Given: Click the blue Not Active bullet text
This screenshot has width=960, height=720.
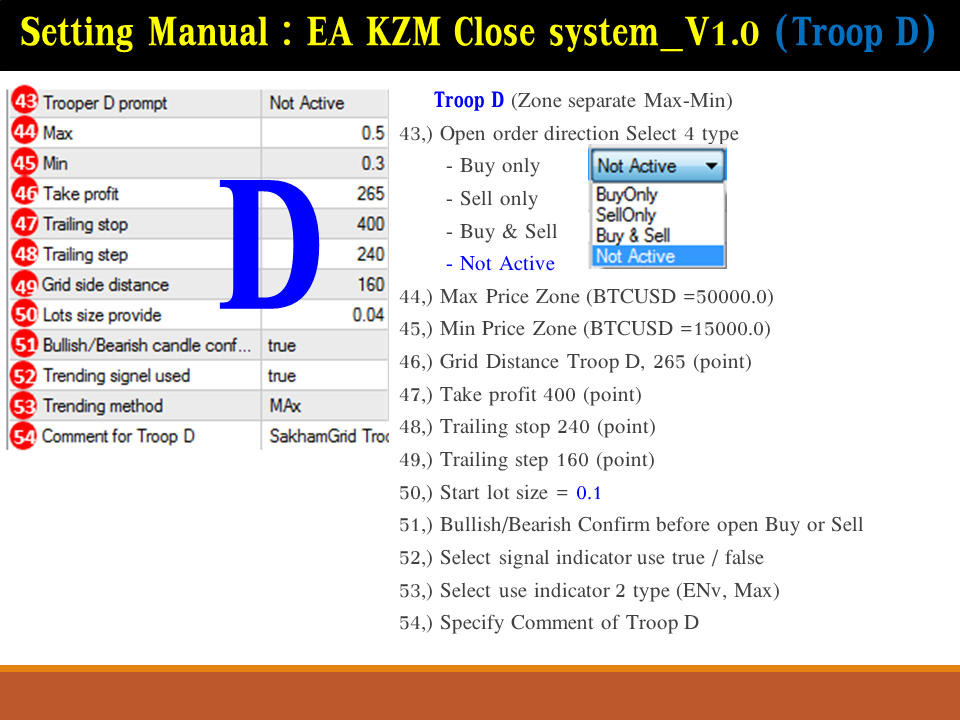Looking at the screenshot, I should 508,263.
